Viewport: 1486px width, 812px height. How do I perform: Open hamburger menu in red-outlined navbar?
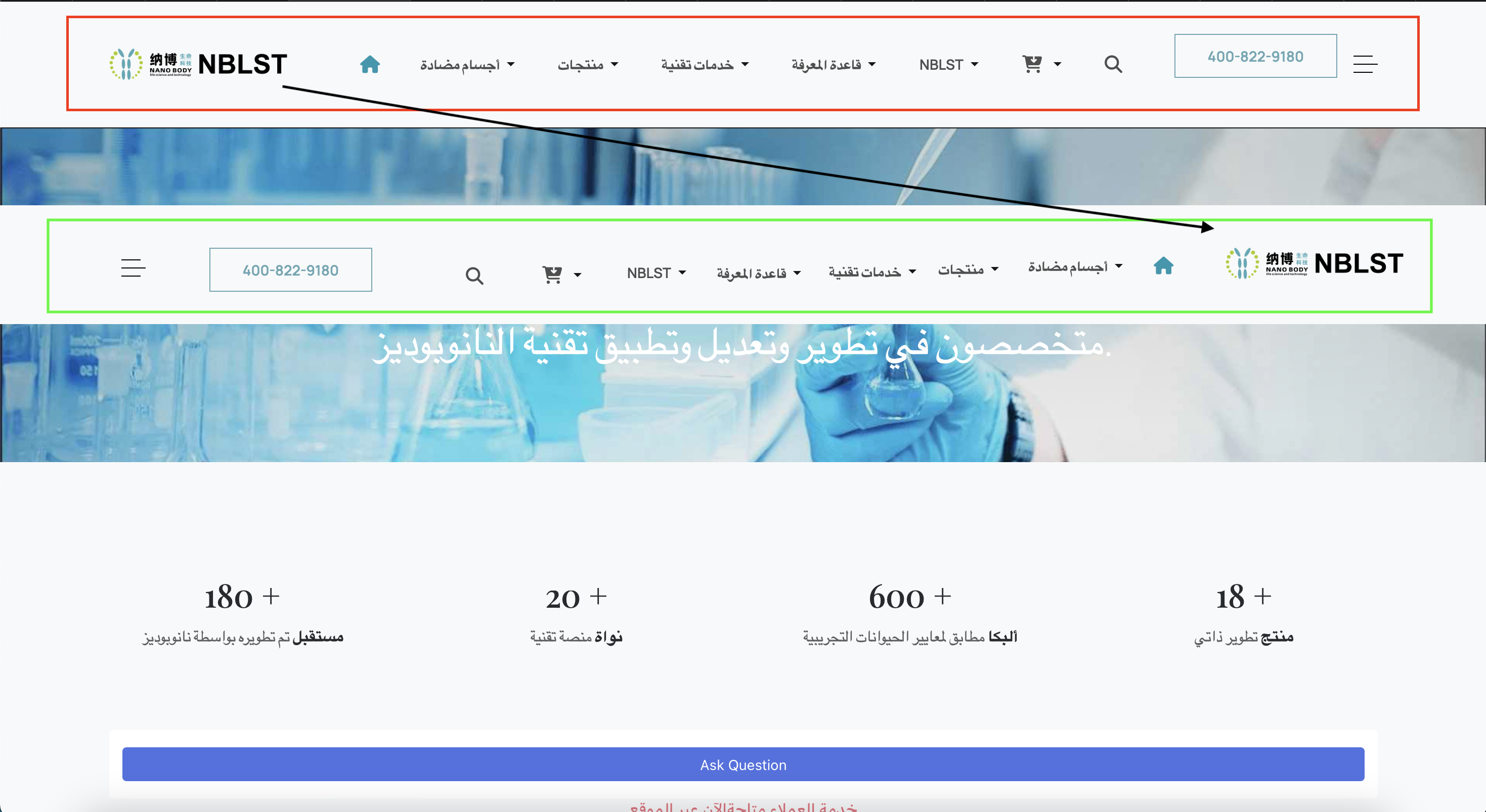[x=1365, y=64]
